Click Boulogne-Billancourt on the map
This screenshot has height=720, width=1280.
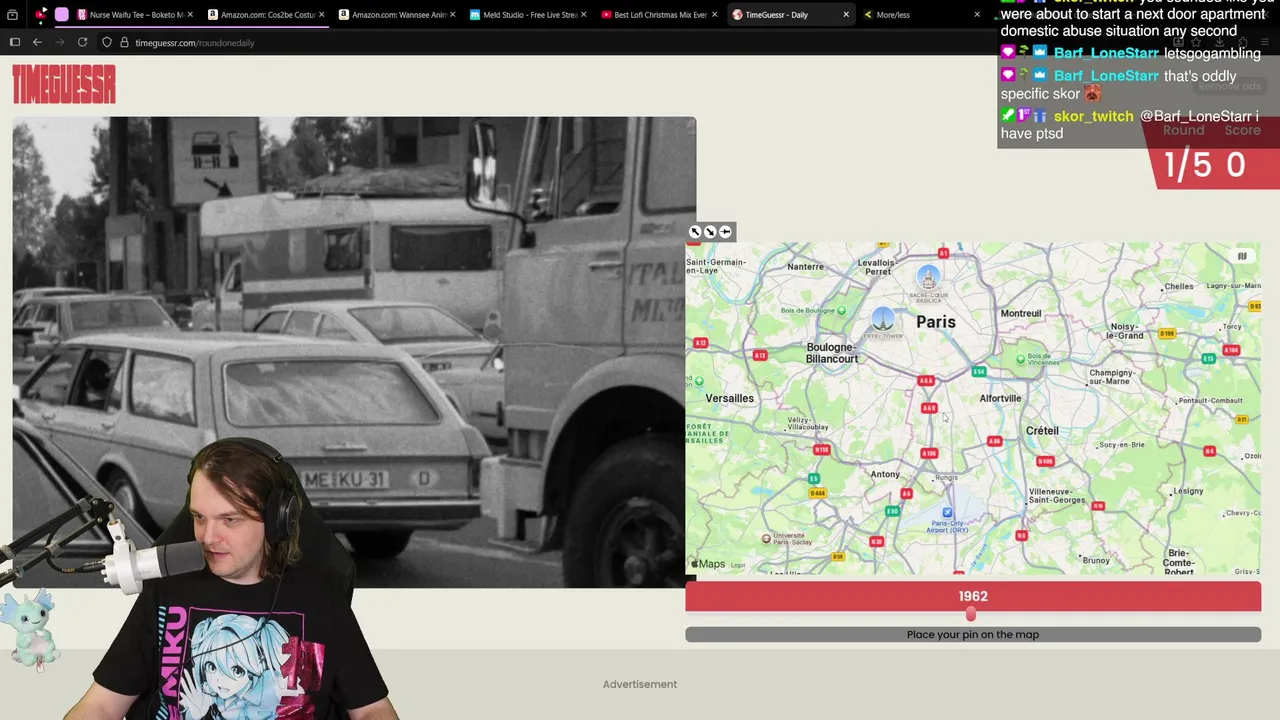[832, 353]
